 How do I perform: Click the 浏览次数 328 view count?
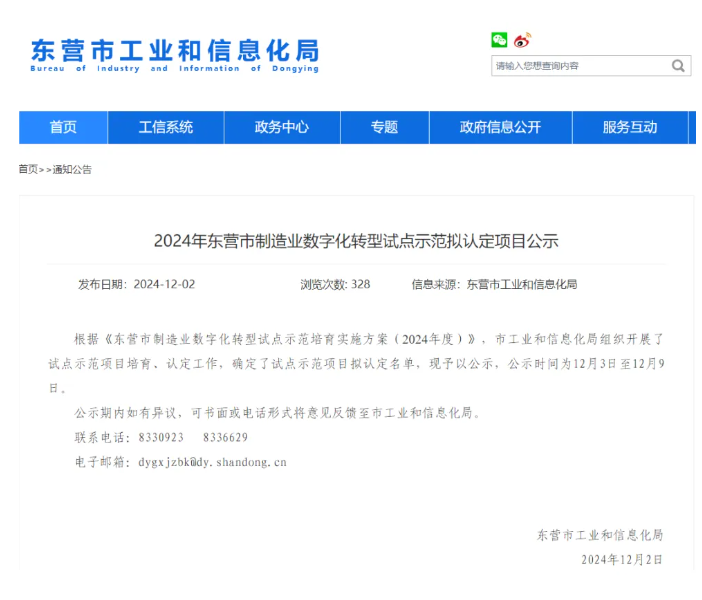point(335,284)
